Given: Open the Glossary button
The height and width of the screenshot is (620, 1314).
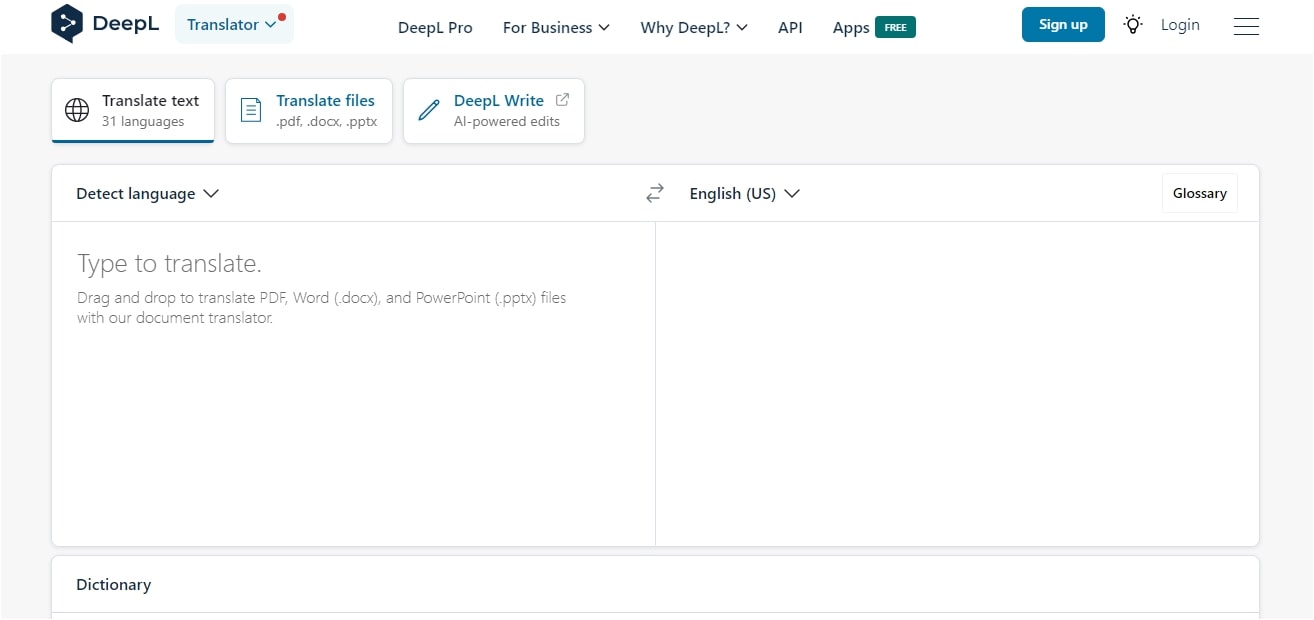Looking at the screenshot, I should click(1199, 194).
